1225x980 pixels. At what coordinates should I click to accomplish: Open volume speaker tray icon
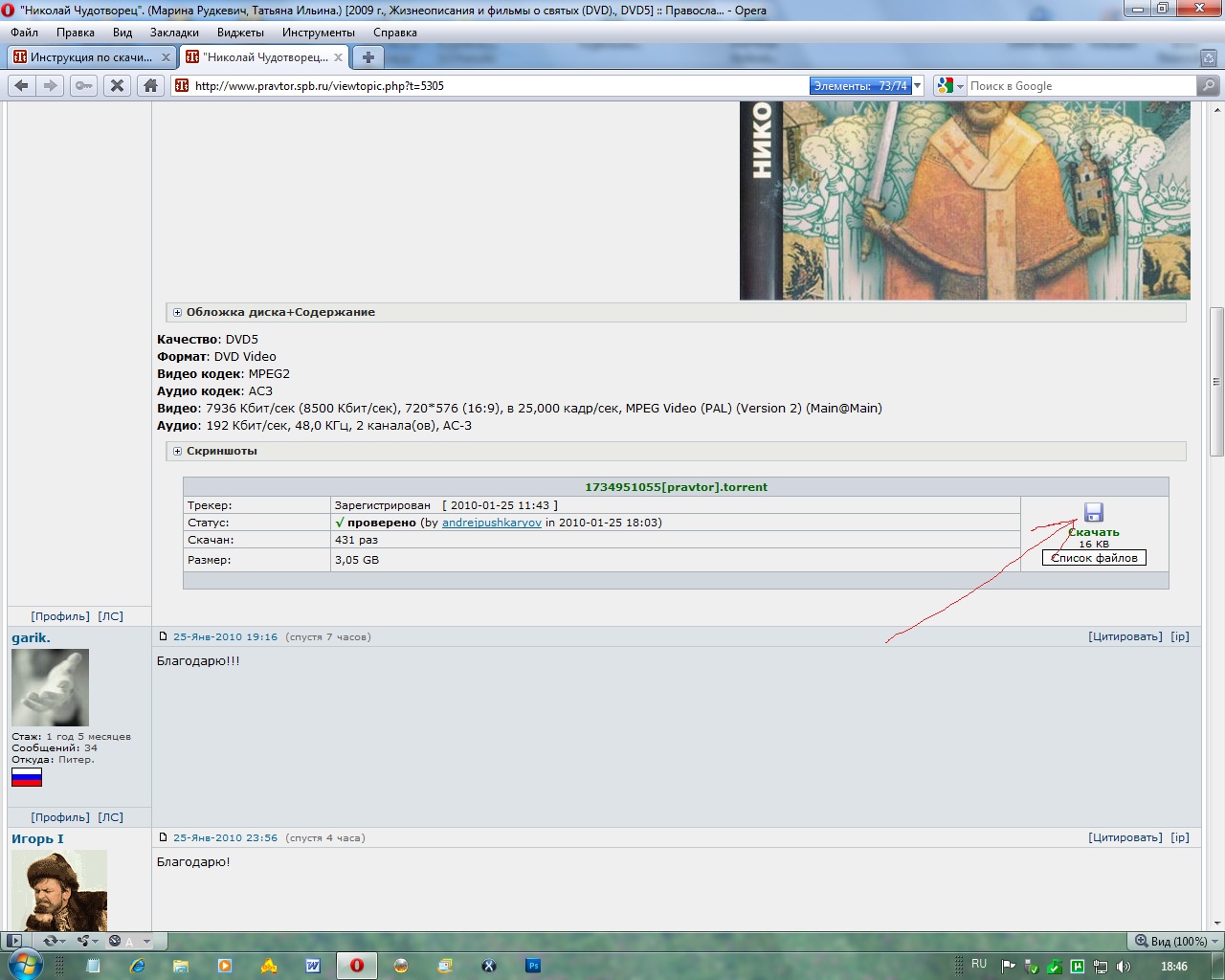tap(1124, 967)
